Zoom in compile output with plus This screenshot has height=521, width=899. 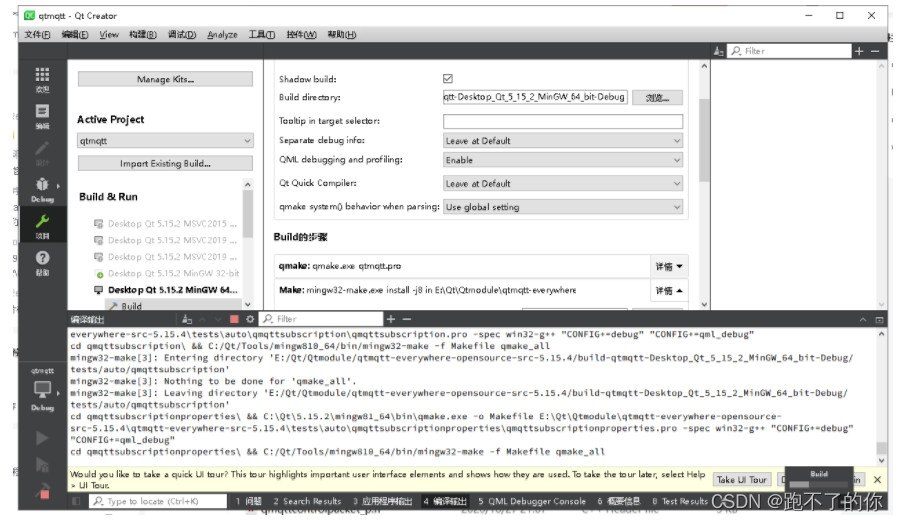pos(391,319)
